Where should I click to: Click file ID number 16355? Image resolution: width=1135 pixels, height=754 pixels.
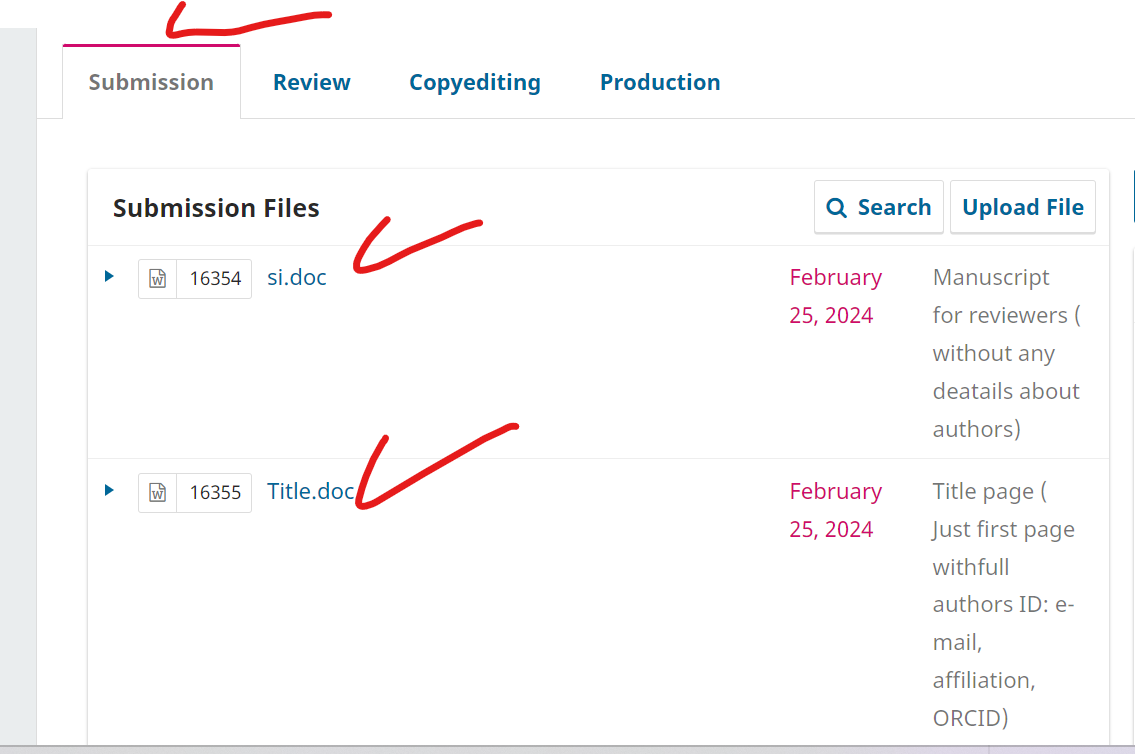pos(215,492)
